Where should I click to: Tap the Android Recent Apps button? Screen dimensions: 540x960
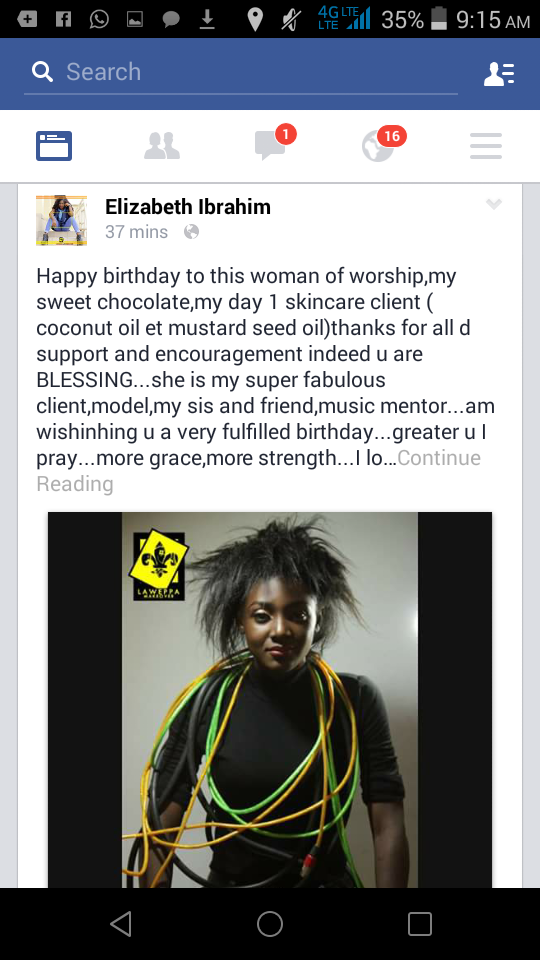(x=420, y=924)
